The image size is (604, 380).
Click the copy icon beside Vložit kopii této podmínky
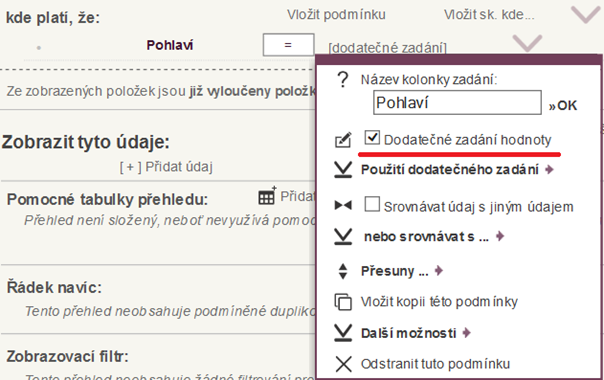point(343,302)
